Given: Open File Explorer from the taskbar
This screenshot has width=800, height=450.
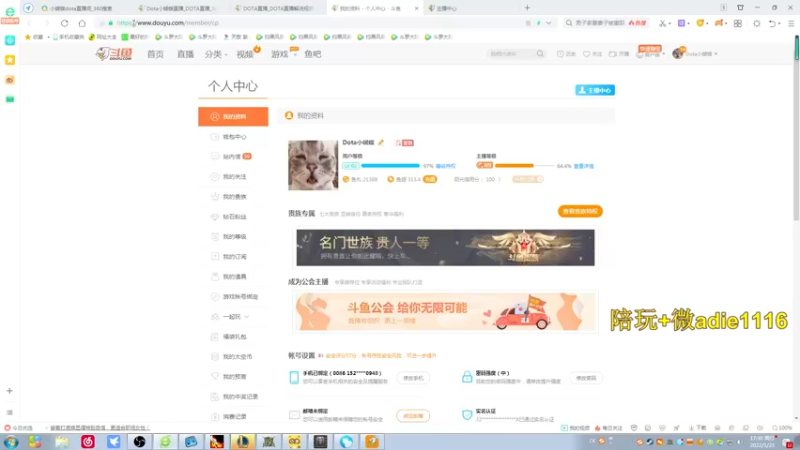Looking at the screenshot, I should (62, 441).
